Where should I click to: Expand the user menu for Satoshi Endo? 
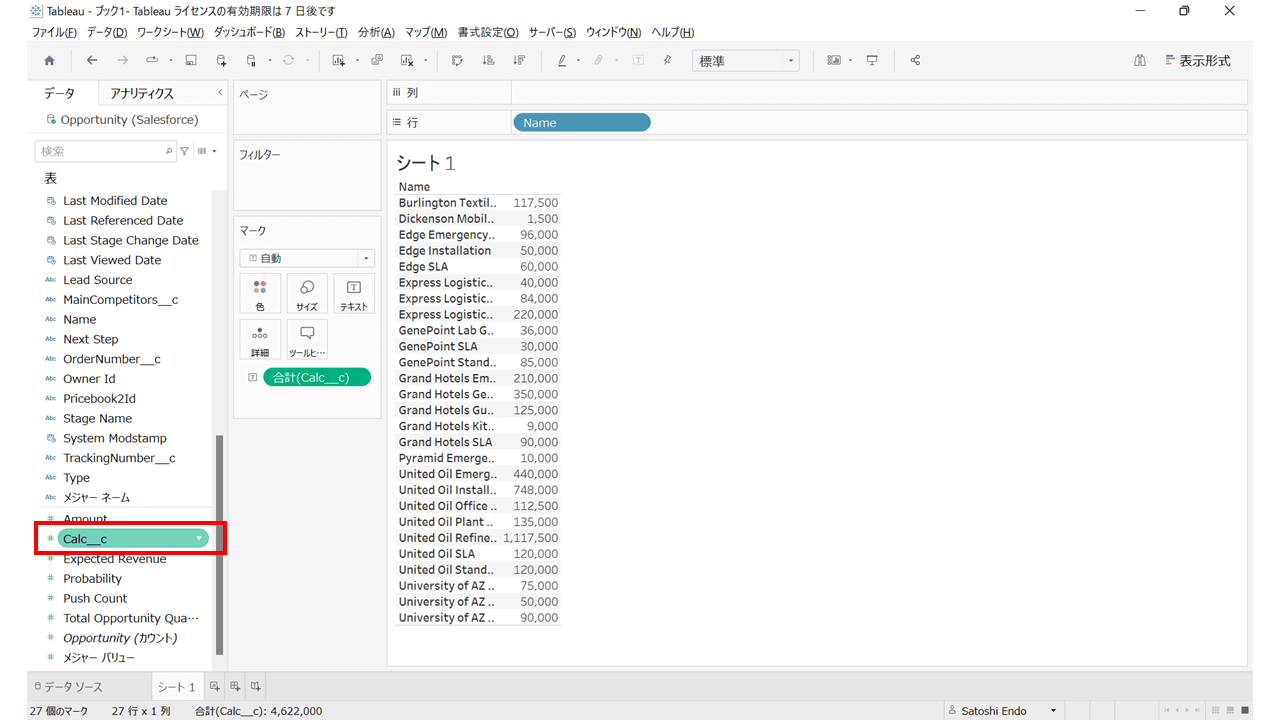pyautogui.click(x=1053, y=711)
